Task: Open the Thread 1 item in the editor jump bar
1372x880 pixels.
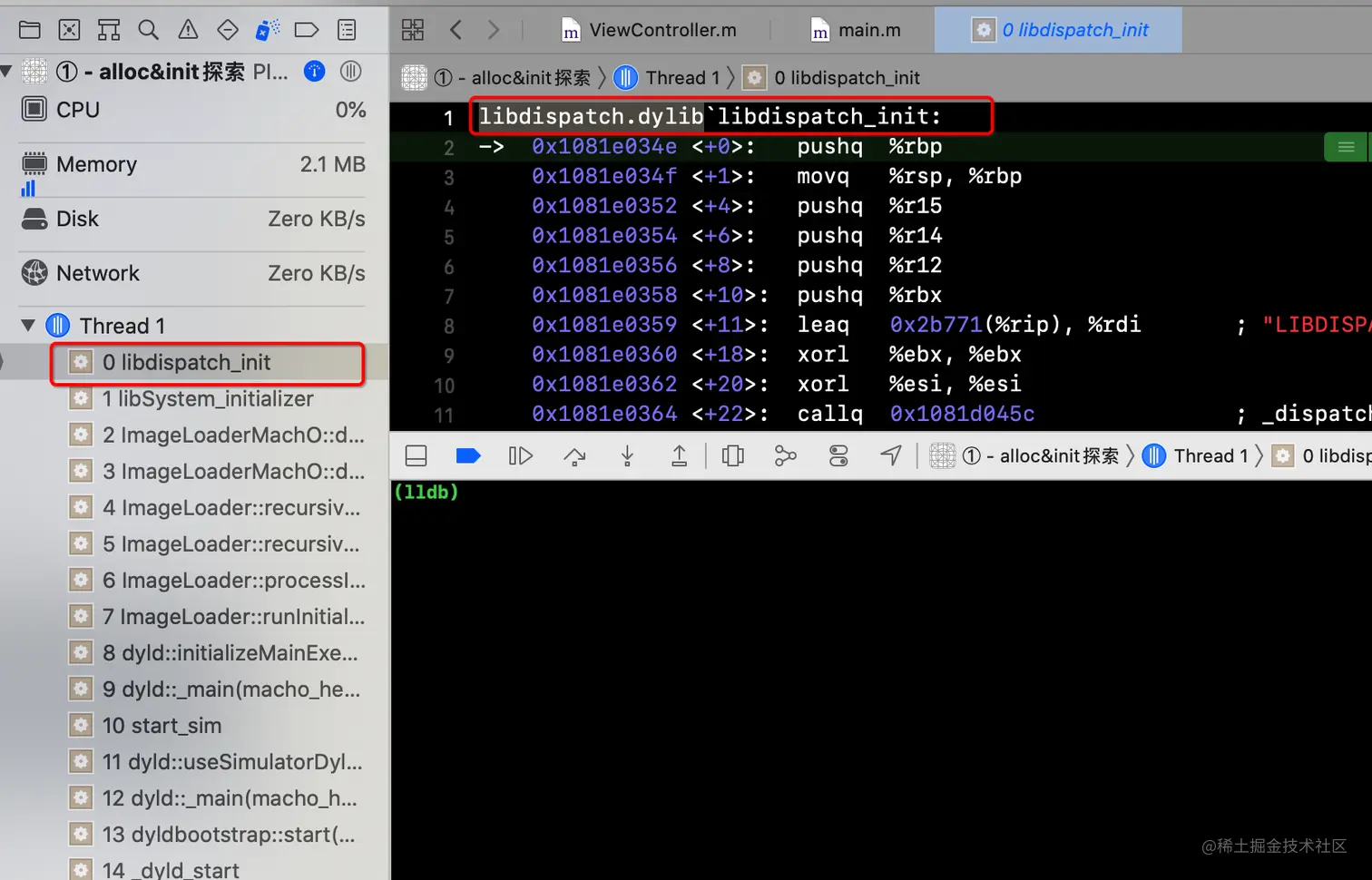Action: tap(667, 78)
